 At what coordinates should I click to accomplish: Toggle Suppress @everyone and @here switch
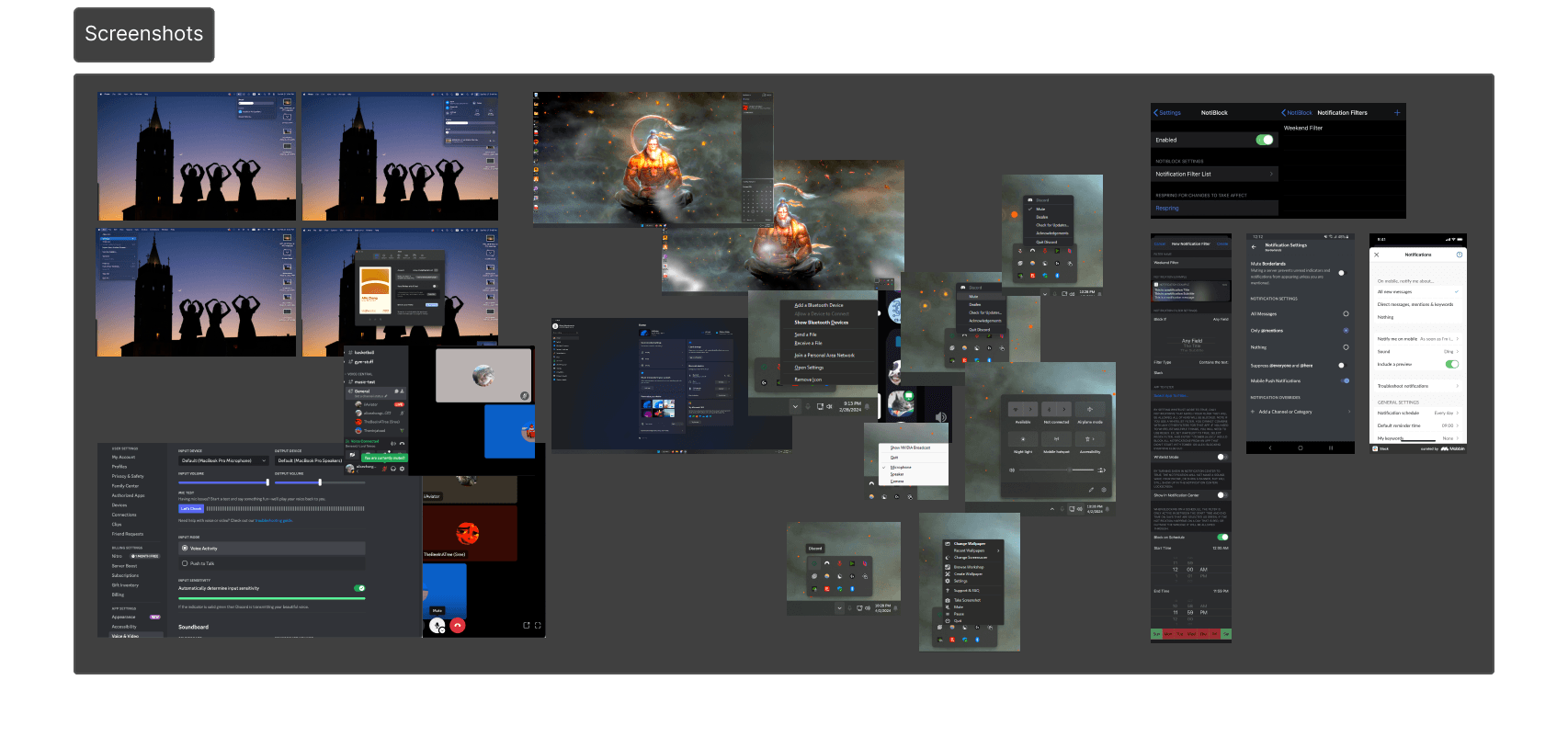[x=1343, y=366]
